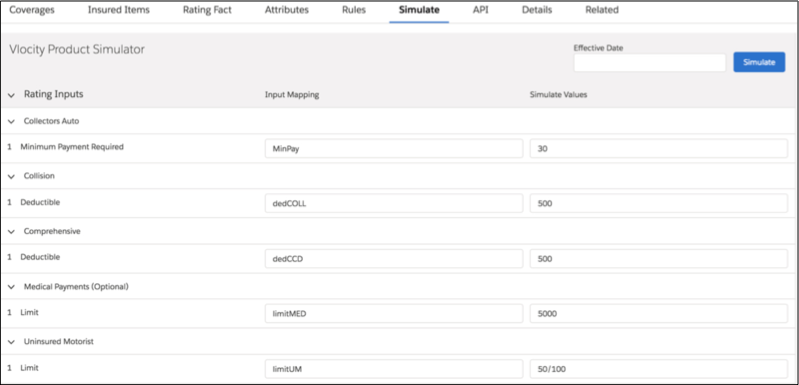The image size is (799, 385).
Task: Open the Related tab
Action: point(602,10)
